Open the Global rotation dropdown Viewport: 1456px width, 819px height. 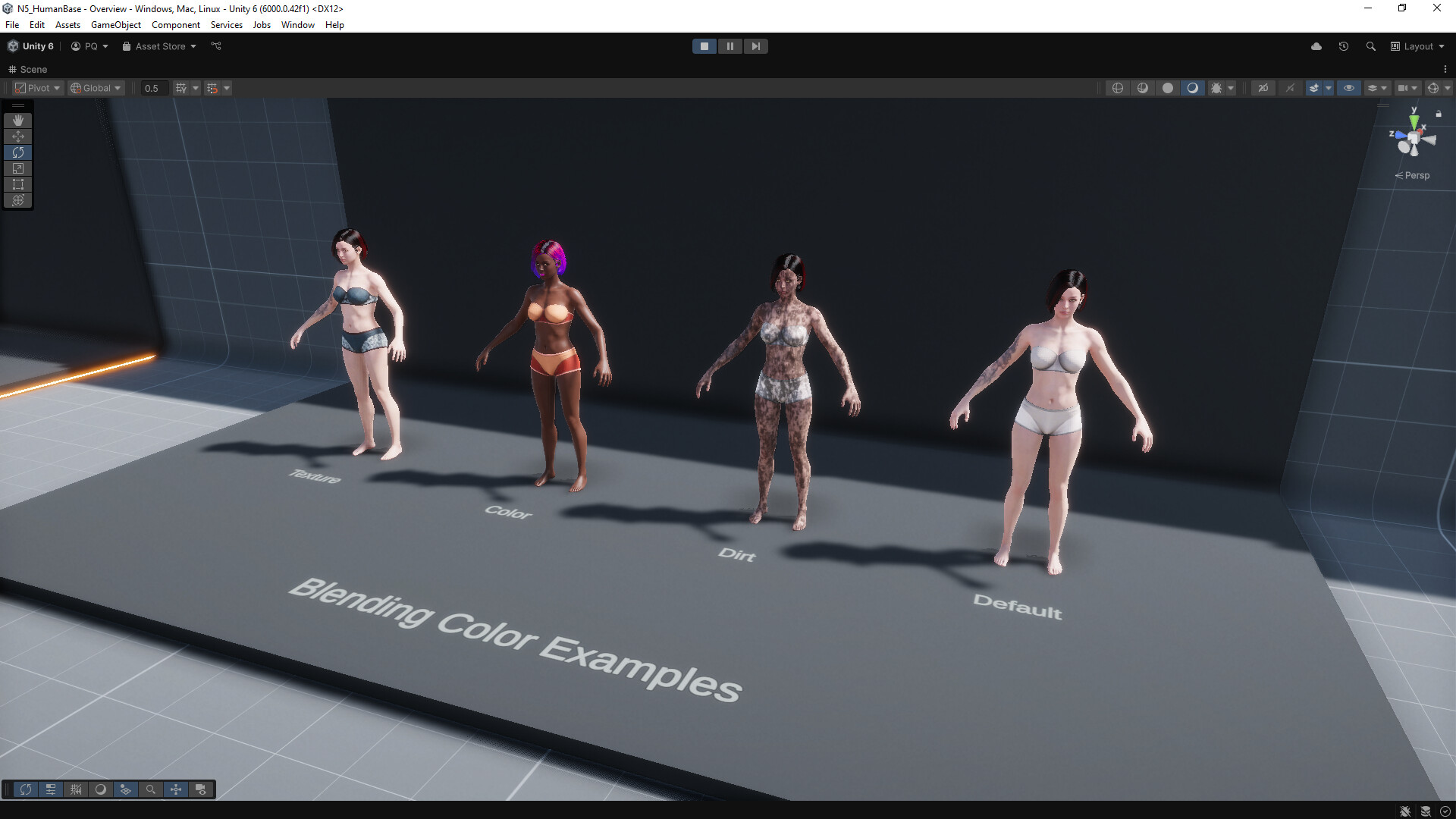tap(96, 88)
